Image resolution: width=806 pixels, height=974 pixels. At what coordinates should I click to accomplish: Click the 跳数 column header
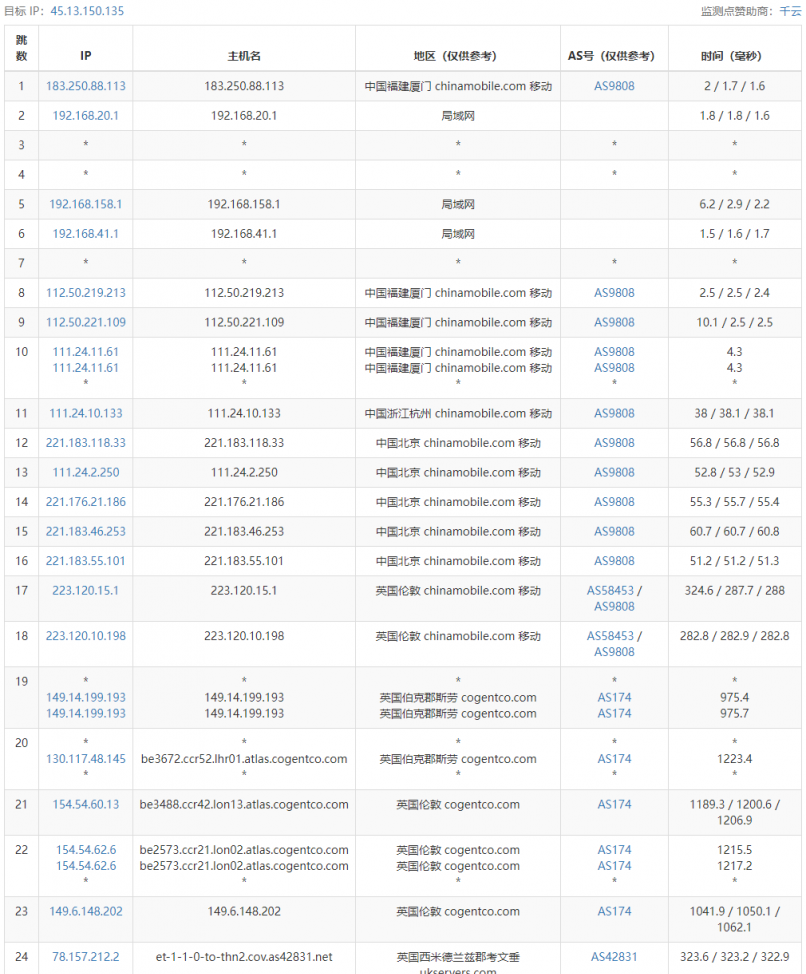(x=22, y=48)
